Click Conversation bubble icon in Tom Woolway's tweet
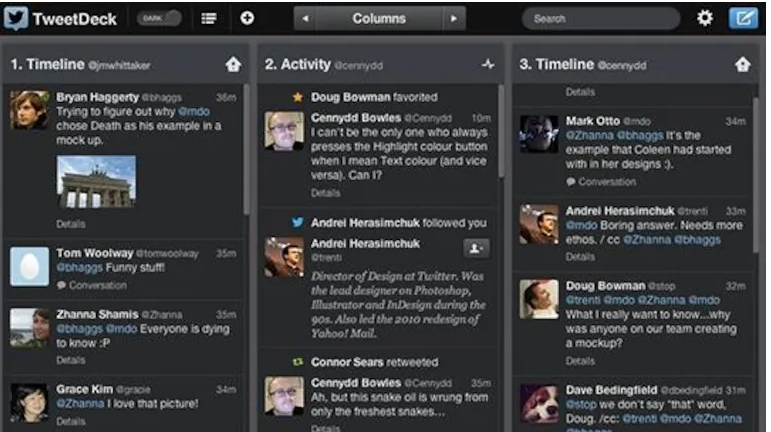This screenshot has height=432, width=771. (x=61, y=285)
